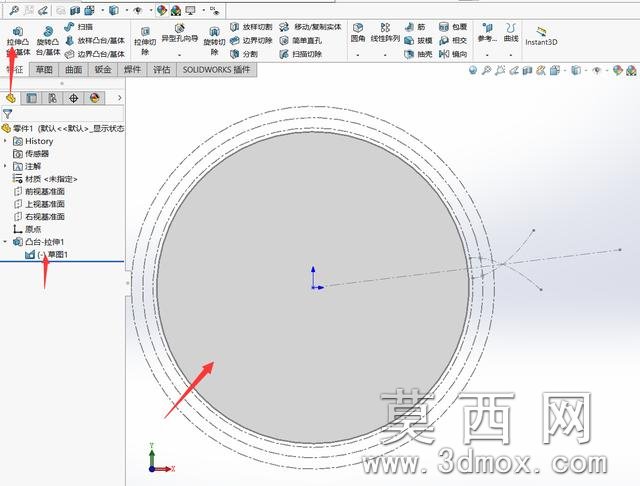The height and width of the screenshot is (486, 640).
Task: Switch to the 评估 (Evaluate) tab
Action: 162,70
